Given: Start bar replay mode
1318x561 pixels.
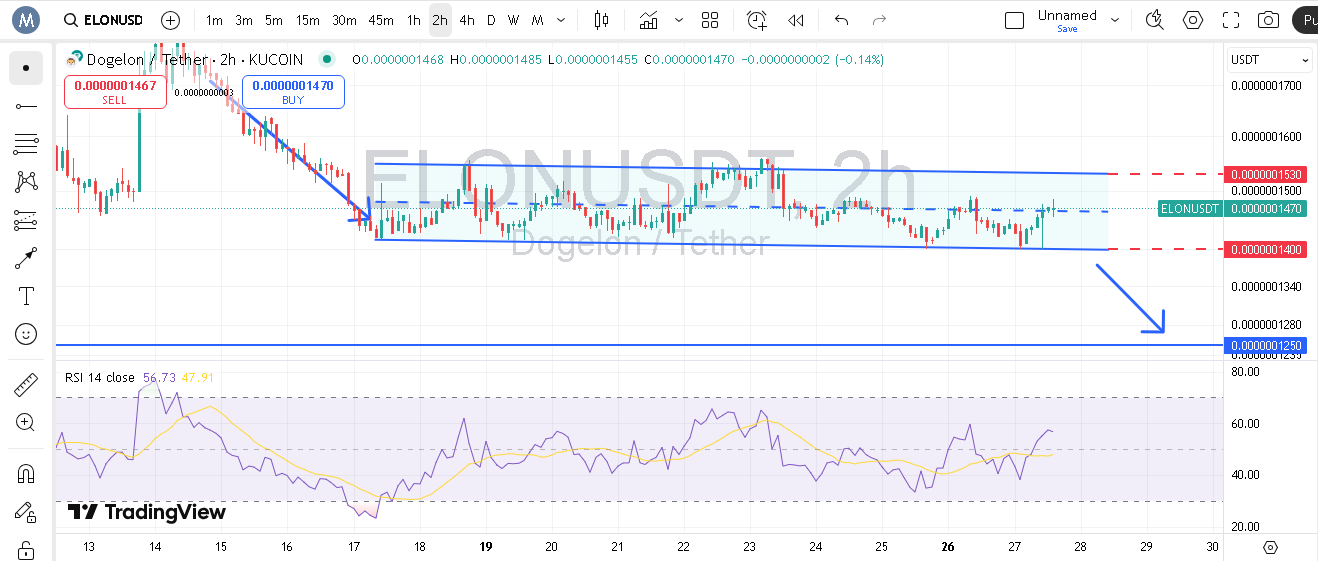Looking at the screenshot, I should point(796,20).
